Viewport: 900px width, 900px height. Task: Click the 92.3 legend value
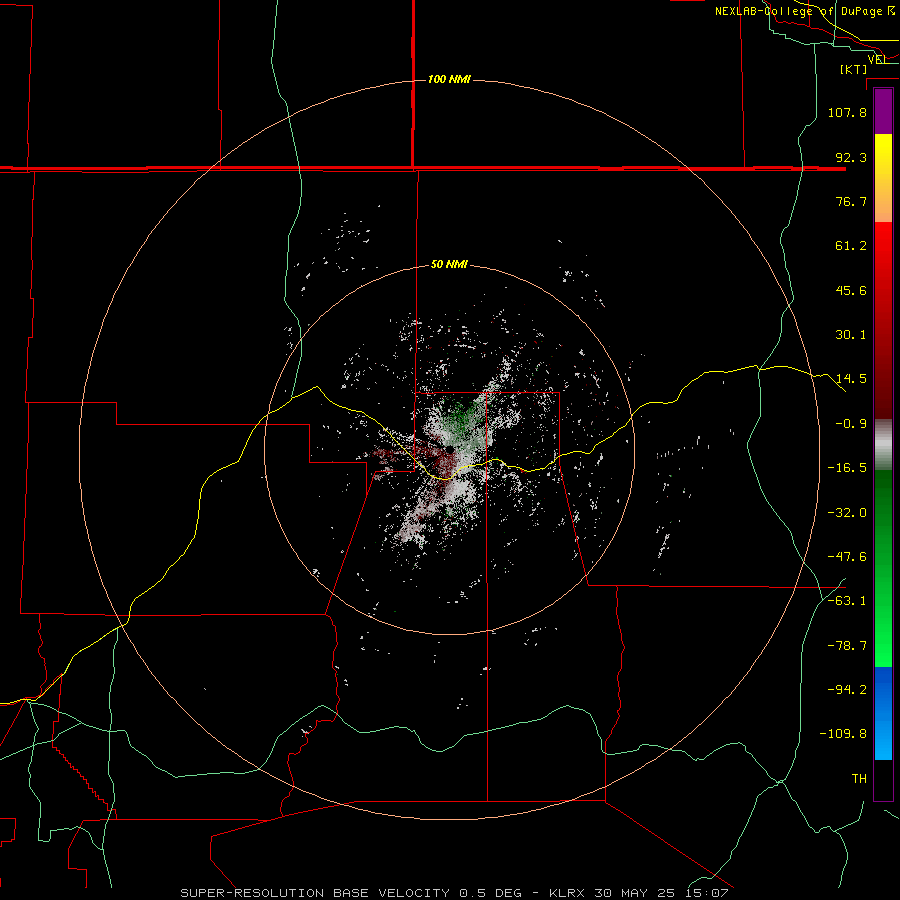[x=851, y=157]
